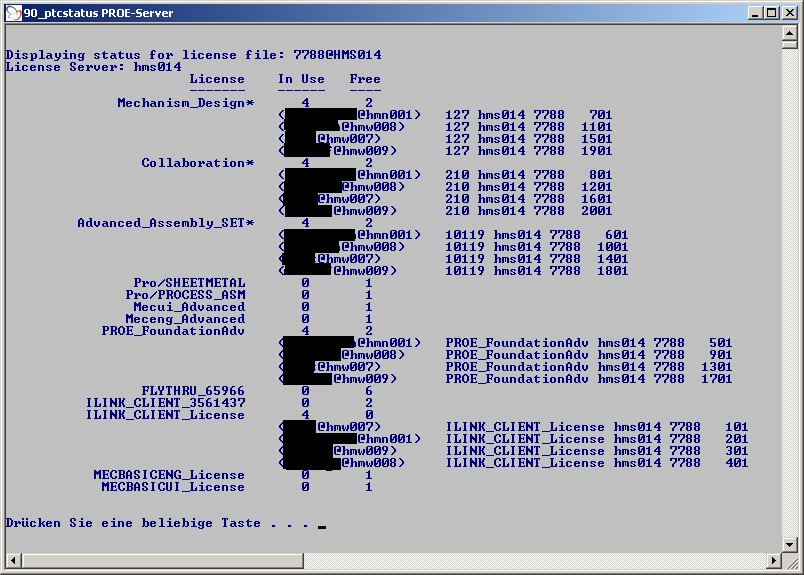Click the Free value 6 for FLYTHRU_65966
804x575 pixels.
coord(369,391)
